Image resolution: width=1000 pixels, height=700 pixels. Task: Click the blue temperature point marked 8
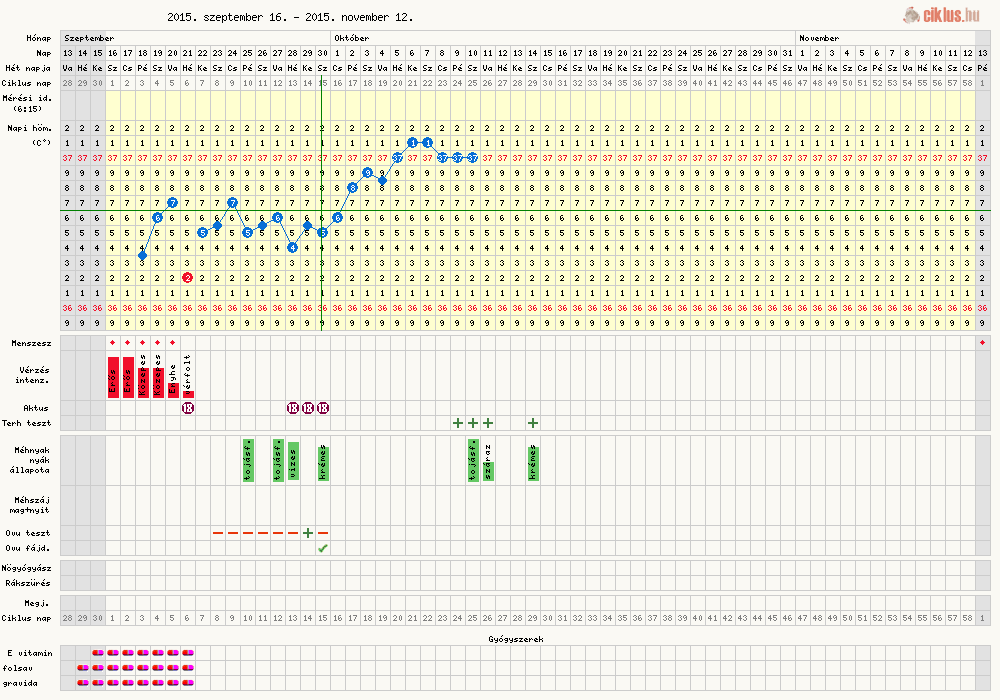tap(352, 187)
